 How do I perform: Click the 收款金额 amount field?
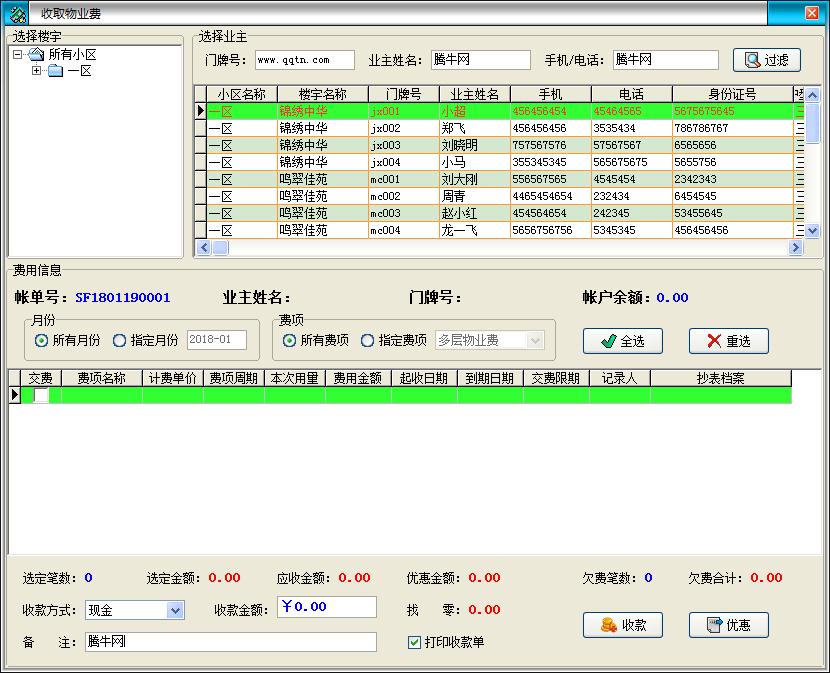(x=327, y=607)
